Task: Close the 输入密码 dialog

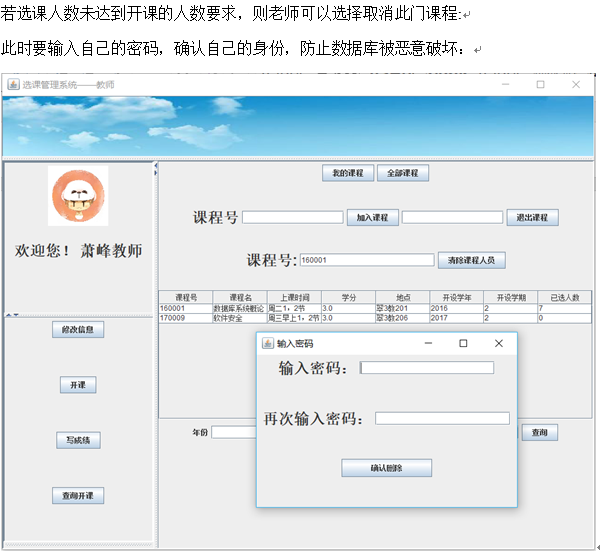Action: click(x=499, y=344)
